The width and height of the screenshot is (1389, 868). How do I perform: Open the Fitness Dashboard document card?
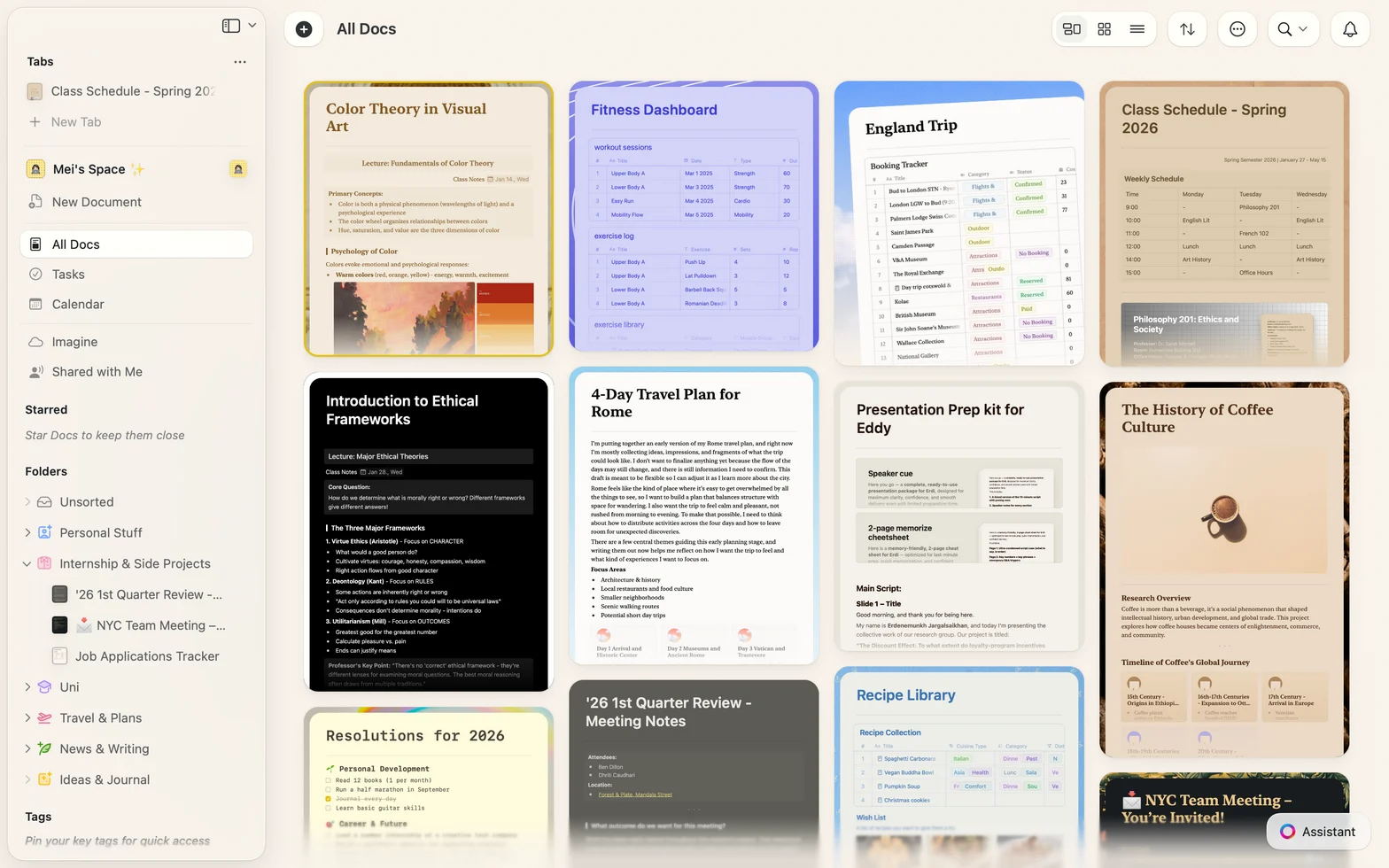tap(694, 217)
